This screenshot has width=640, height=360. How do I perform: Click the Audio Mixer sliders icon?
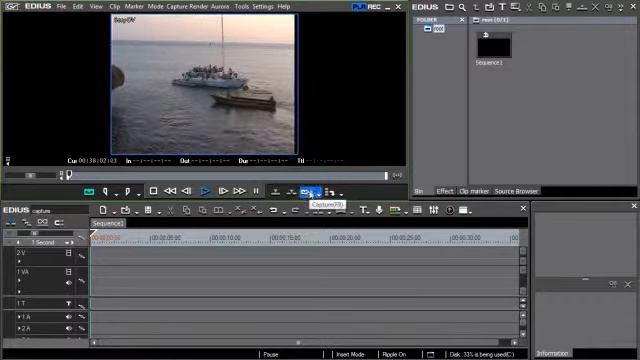pos(433,210)
